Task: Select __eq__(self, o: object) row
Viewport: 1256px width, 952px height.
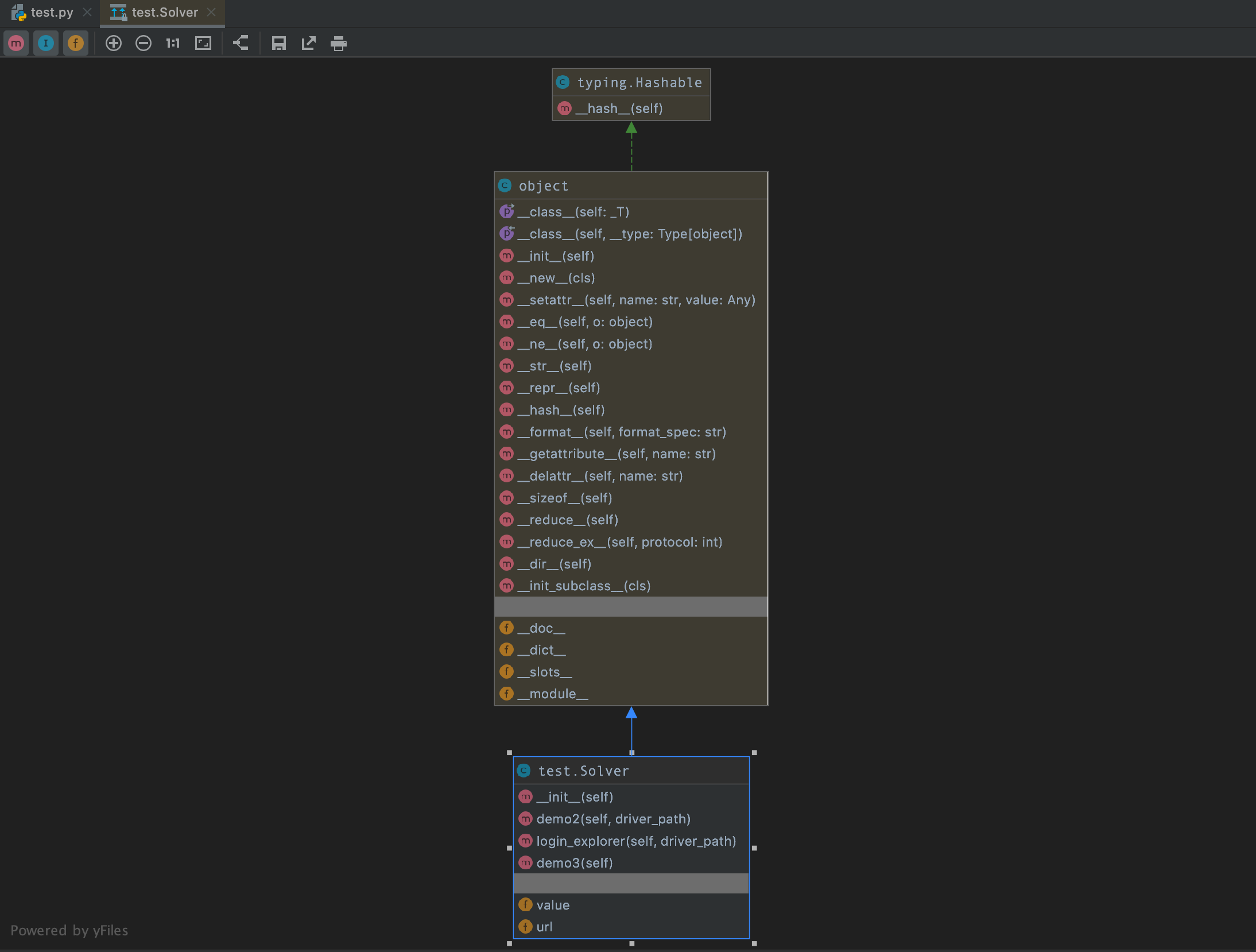Action: click(x=631, y=322)
